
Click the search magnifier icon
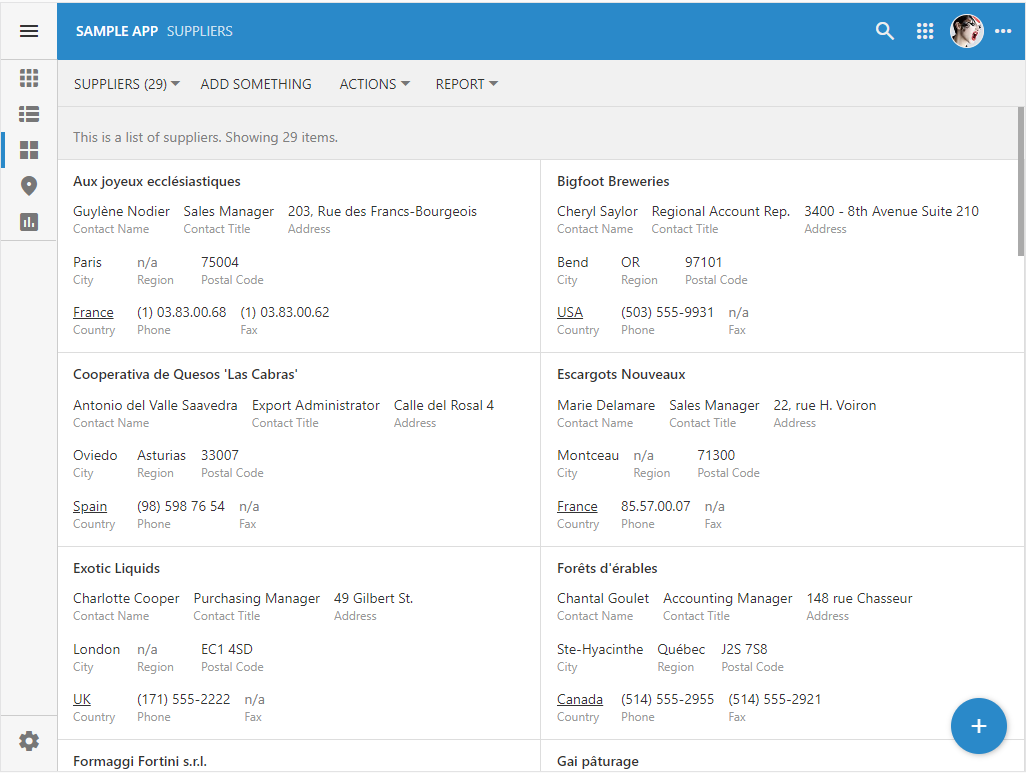885,31
